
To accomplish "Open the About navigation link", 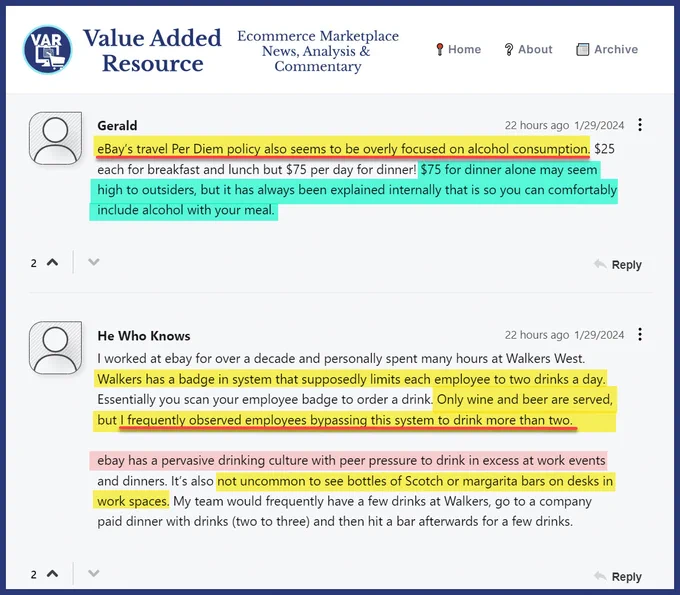I will pos(529,49).
